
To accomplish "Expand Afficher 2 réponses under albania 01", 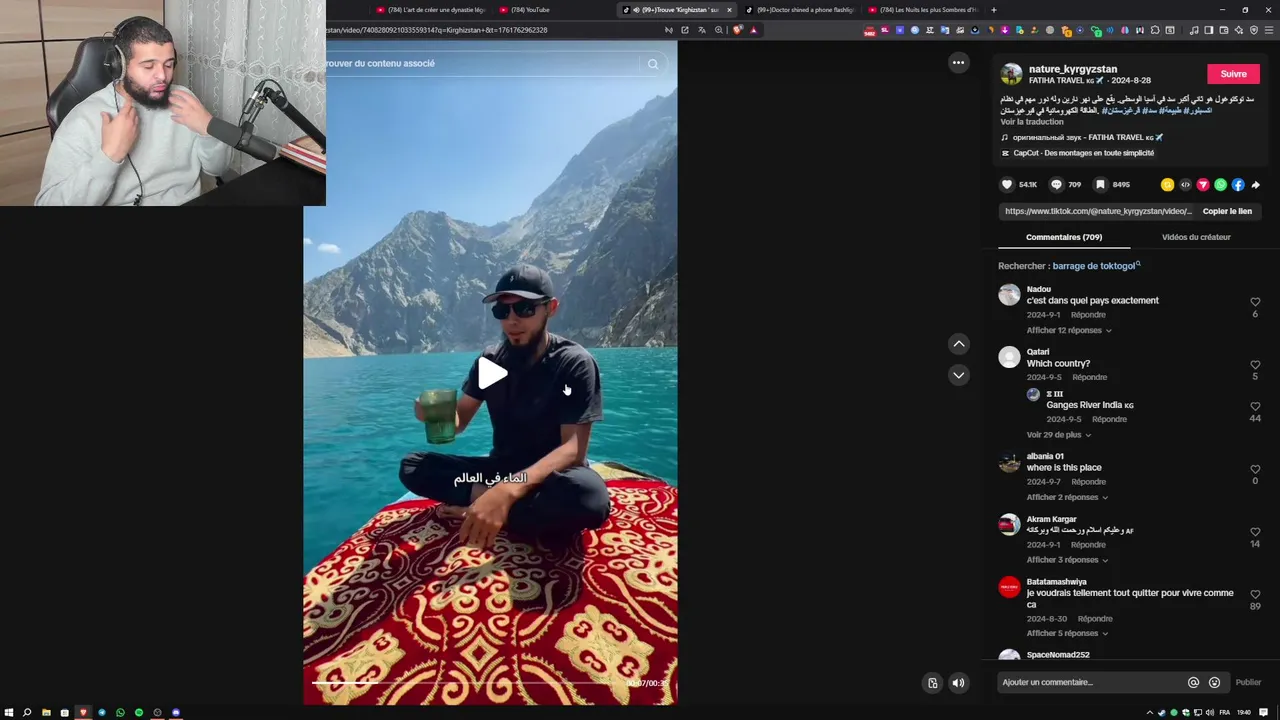I will 1068,497.
